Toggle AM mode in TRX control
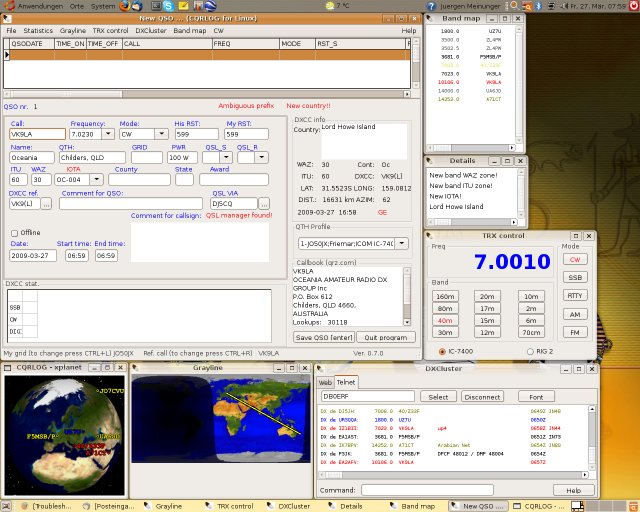Image resolution: width=640 pixels, height=512 pixels. [x=575, y=314]
